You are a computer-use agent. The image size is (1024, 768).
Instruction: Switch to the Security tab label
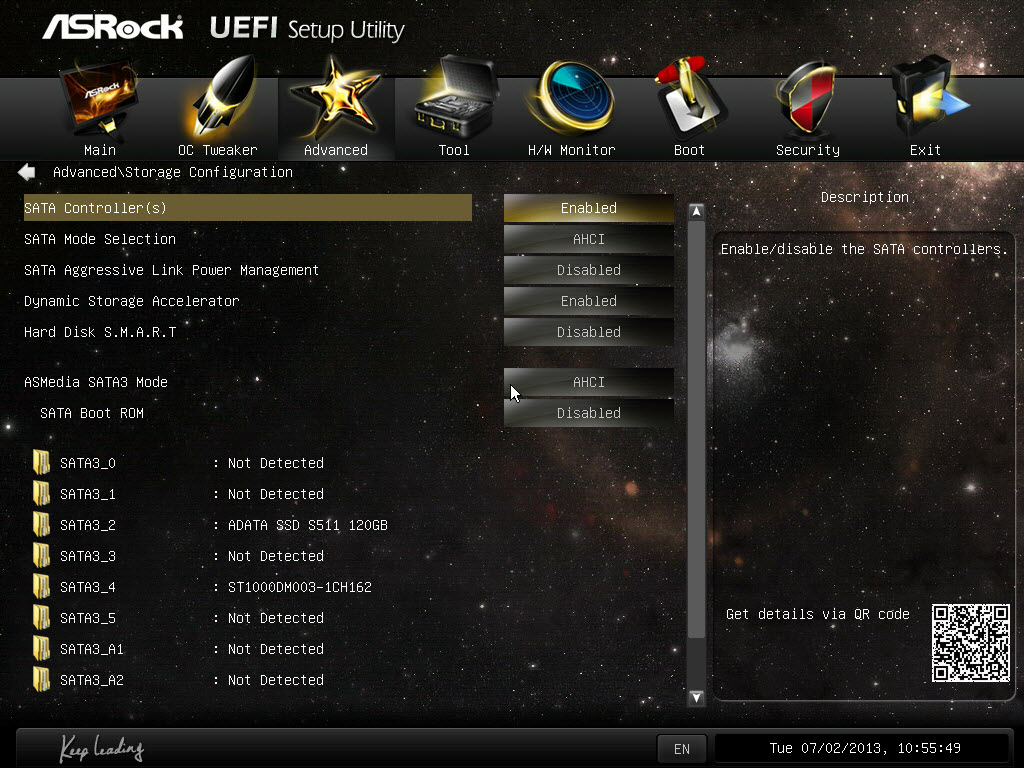pyautogui.click(x=808, y=150)
